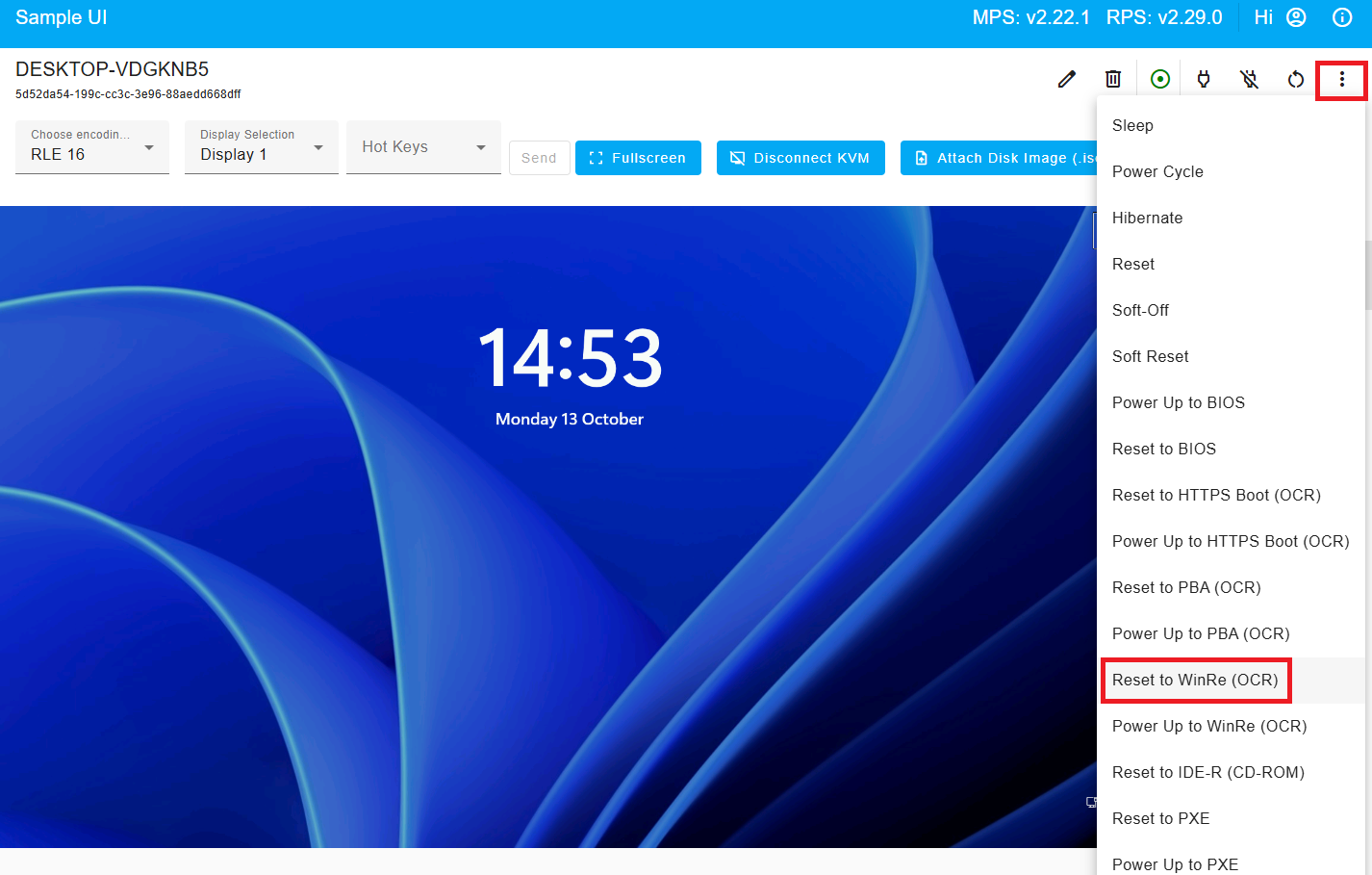Expand the Hot Keys dropdown
This screenshot has height=875, width=1372.
(x=423, y=147)
